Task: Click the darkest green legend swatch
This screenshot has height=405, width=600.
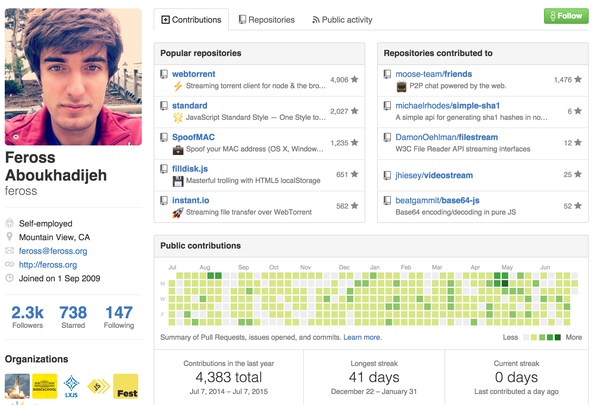Action: (x=558, y=337)
